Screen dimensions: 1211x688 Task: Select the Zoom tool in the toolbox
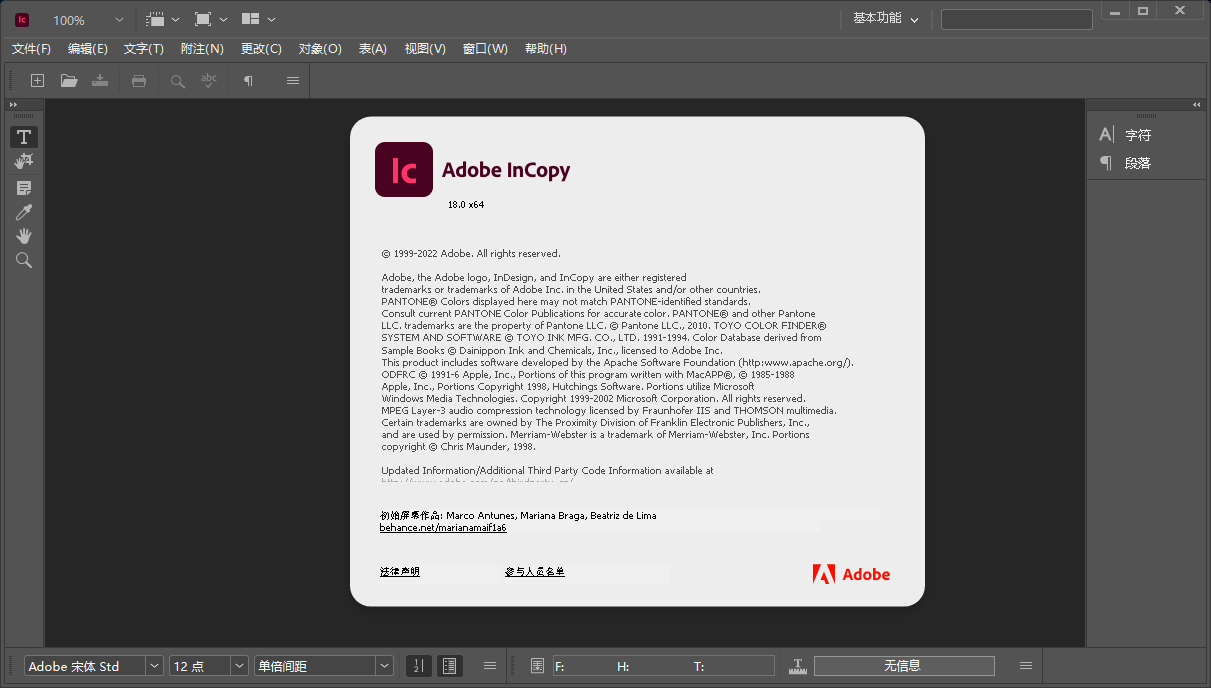click(x=24, y=260)
